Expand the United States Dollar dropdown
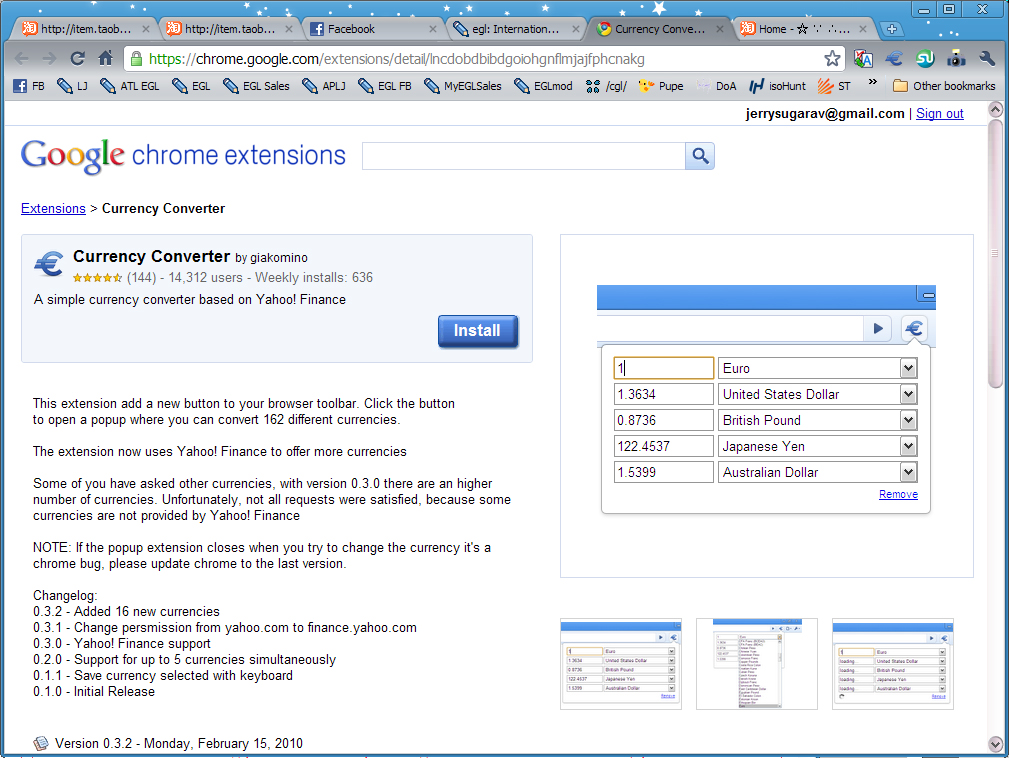This screenshot has width=1009, height=758. (x=908, y=394)
